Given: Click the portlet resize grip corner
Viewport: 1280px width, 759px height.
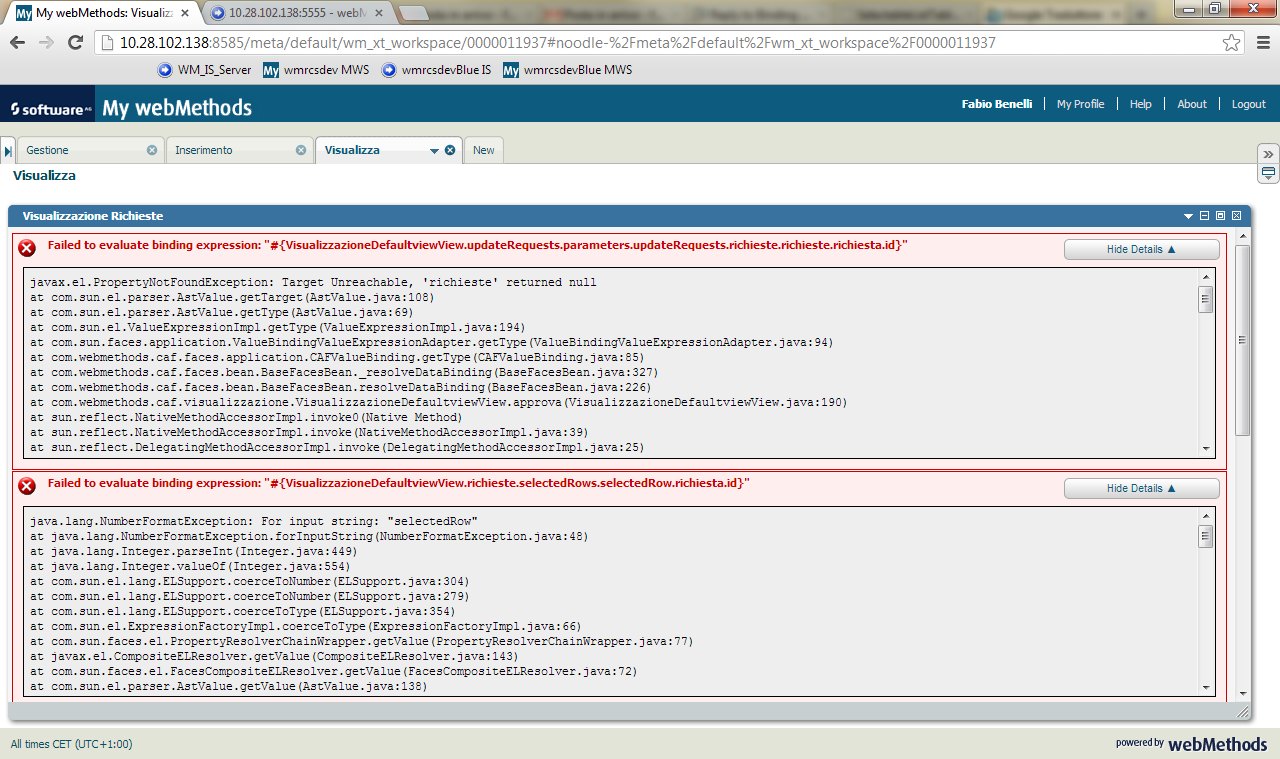Looking at the screenshot, I should [x=1243, y=712].
